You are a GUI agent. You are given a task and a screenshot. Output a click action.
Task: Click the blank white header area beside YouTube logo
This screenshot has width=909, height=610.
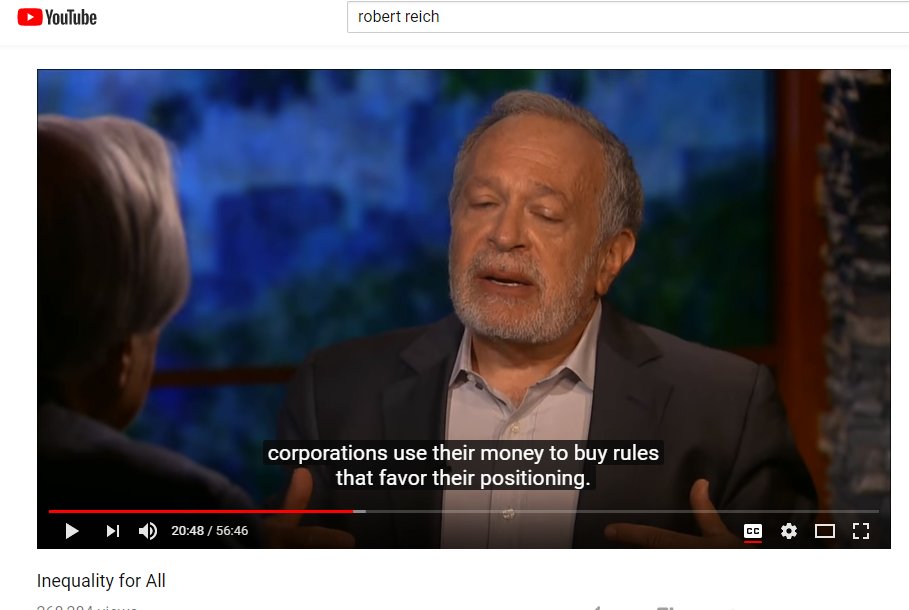tap(220, 17)
